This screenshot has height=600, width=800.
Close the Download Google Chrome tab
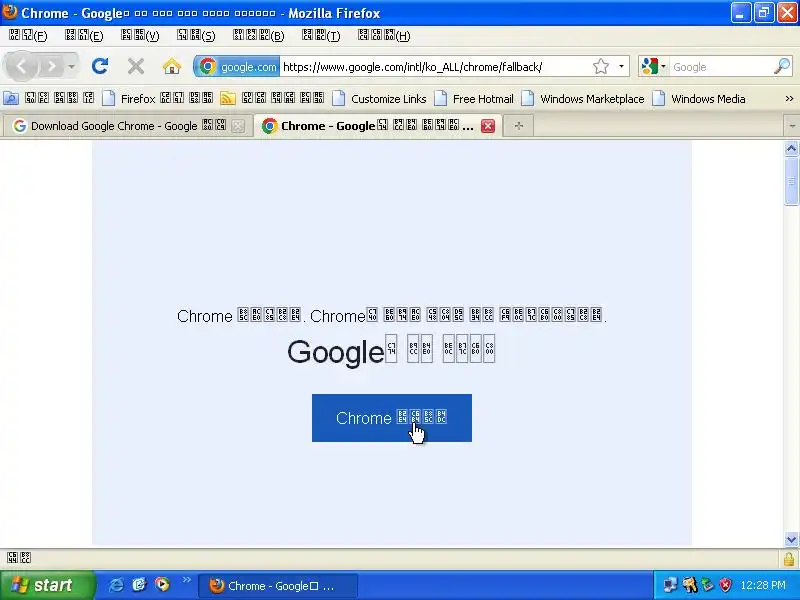[x=238, y=126]
